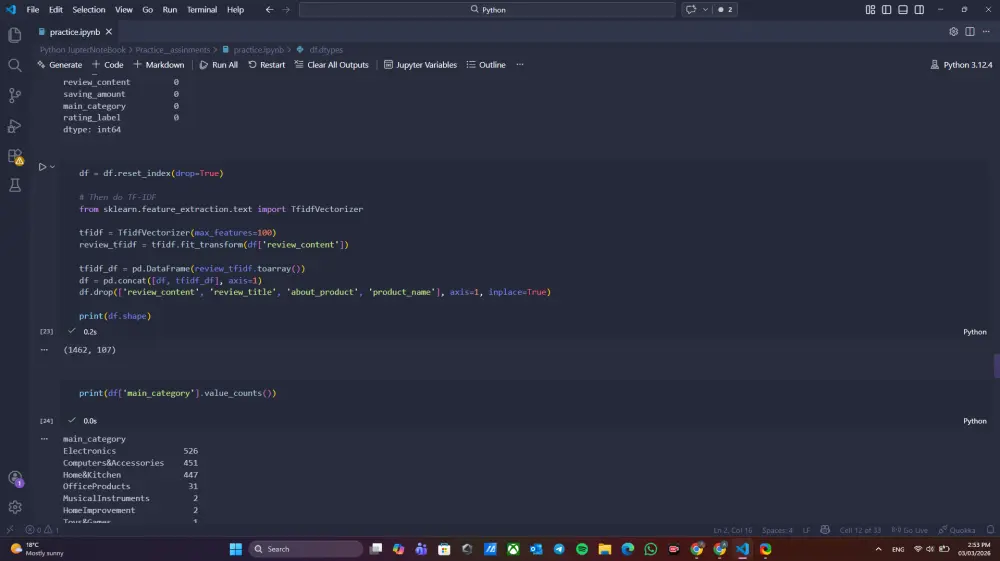The height and width of the screenshot is (561, 1000).
Task: Click the notebook vertical scrollbar thumb
Action: tap(996, 366)
